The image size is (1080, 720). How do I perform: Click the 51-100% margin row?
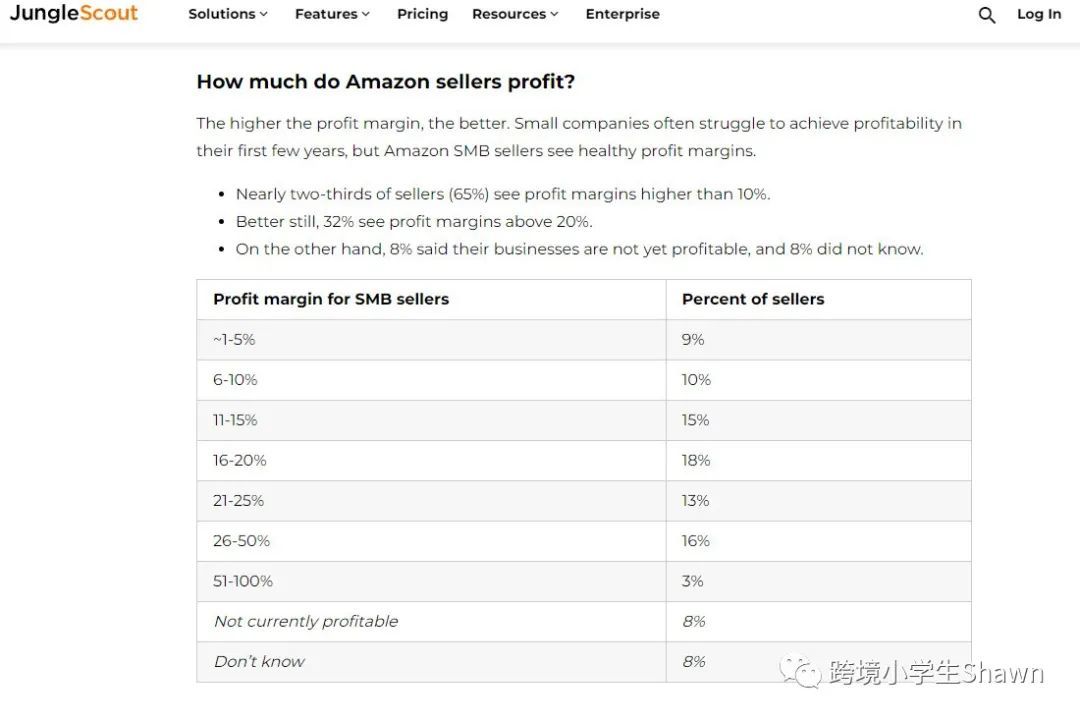point(584,581)
